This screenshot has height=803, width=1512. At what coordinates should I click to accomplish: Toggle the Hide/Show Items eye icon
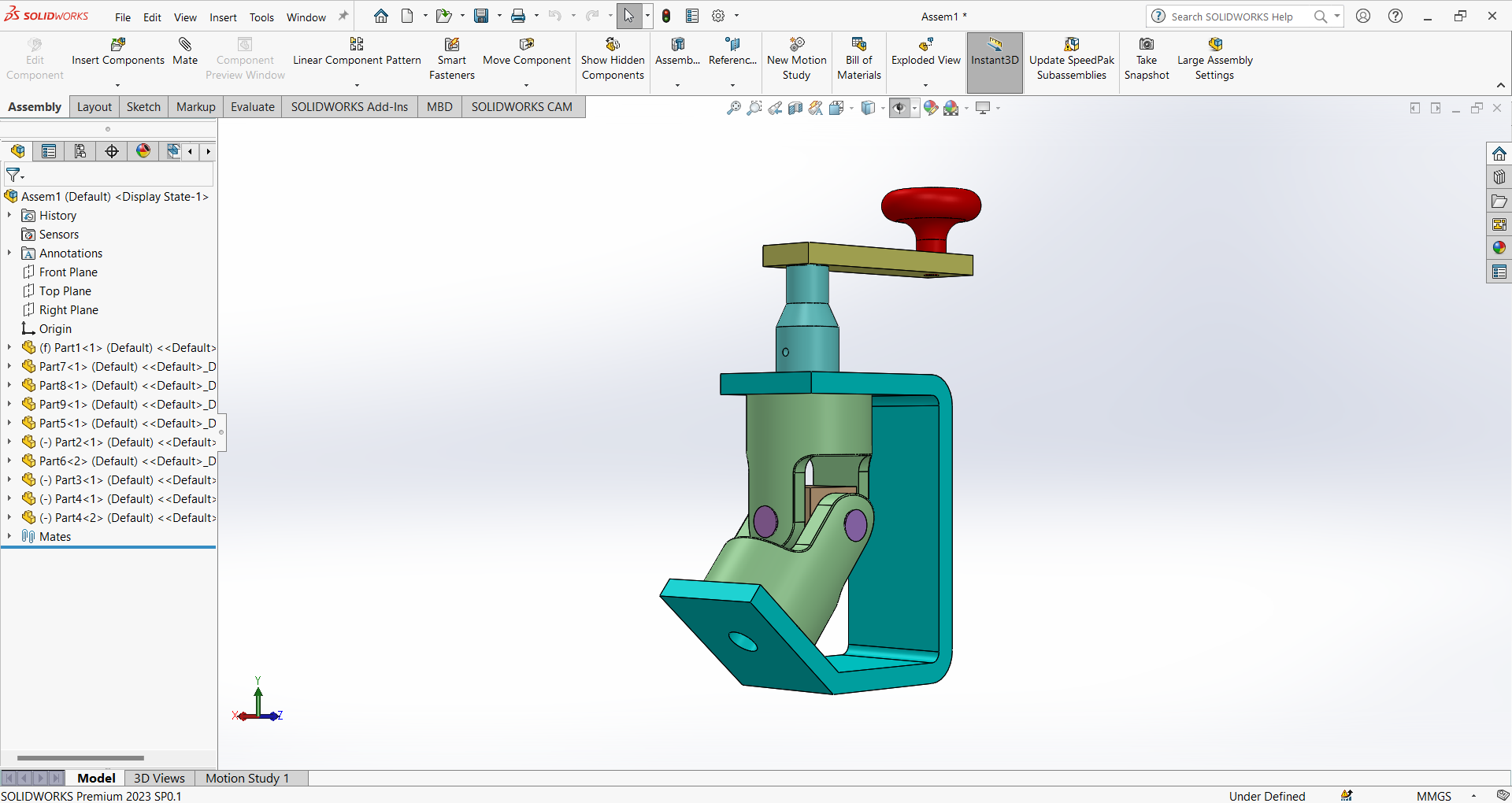(899, 109)
